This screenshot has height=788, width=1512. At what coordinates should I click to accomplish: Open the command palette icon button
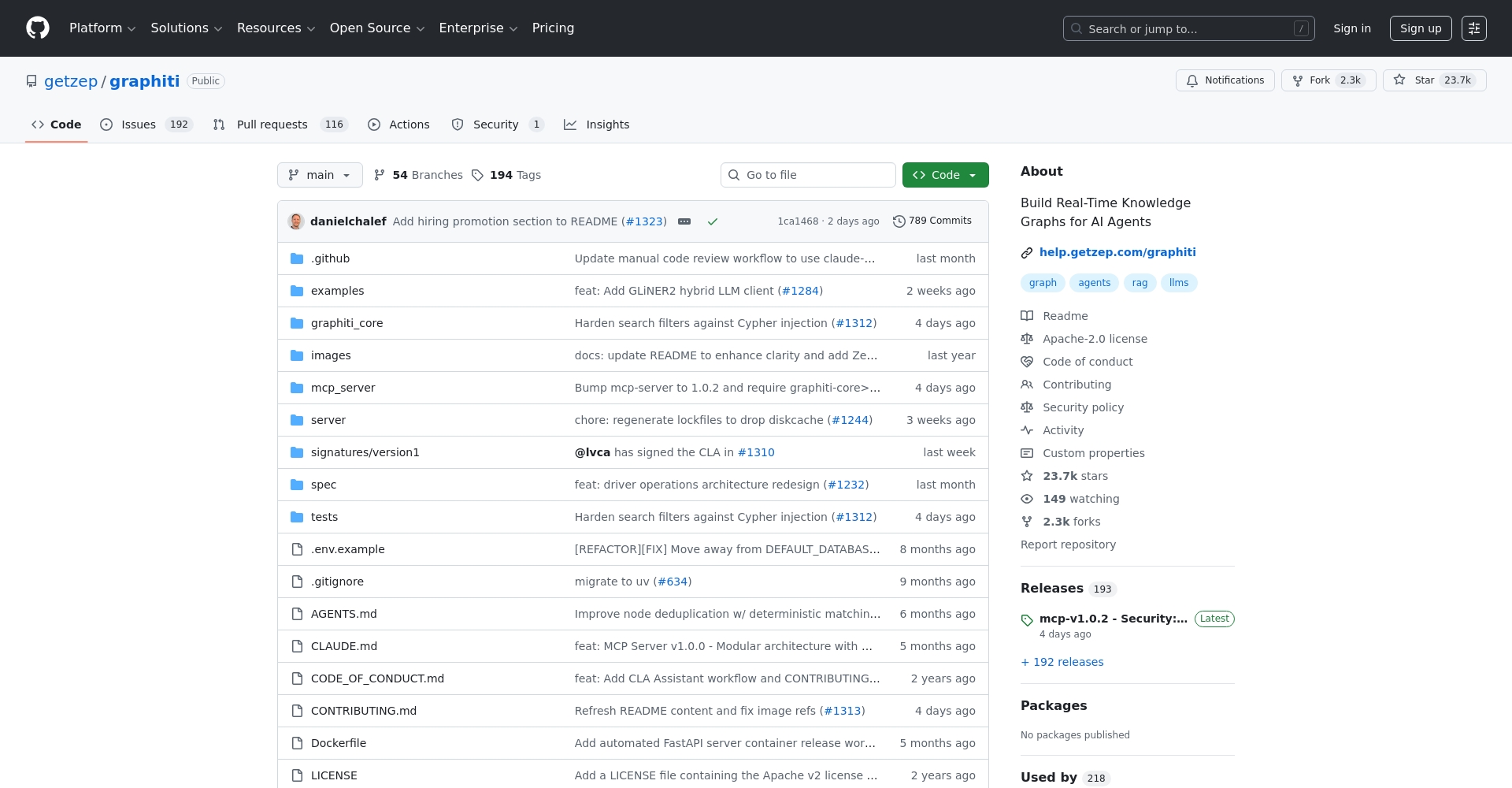point(1473,28)
